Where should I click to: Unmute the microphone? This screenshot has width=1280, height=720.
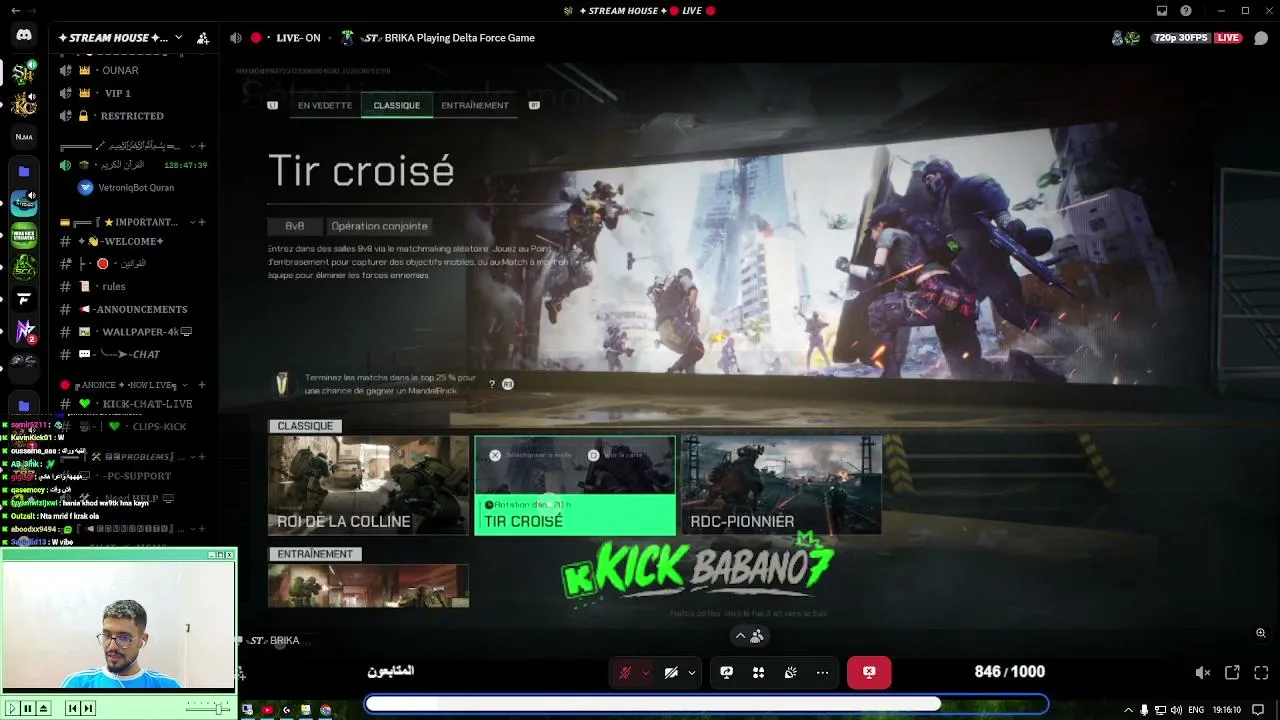tap(626, 672)
